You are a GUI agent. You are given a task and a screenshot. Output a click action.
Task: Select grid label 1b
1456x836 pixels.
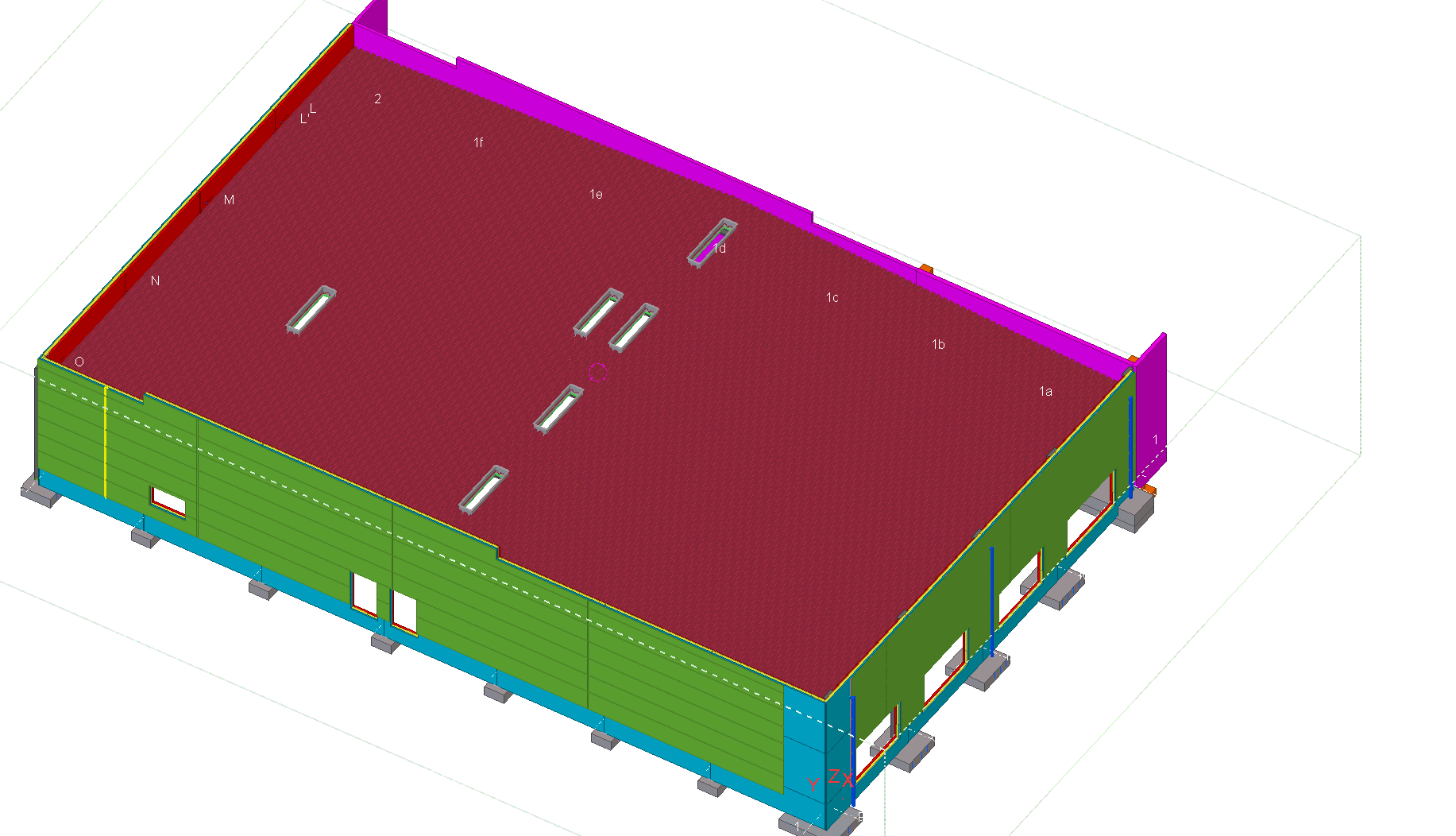938,345
